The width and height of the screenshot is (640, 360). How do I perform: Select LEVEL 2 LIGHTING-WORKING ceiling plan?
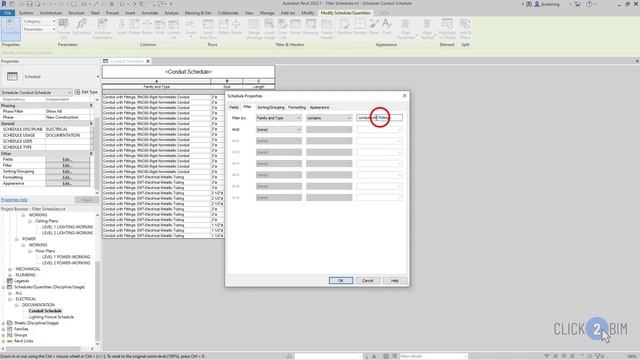(x=67, y=233)
